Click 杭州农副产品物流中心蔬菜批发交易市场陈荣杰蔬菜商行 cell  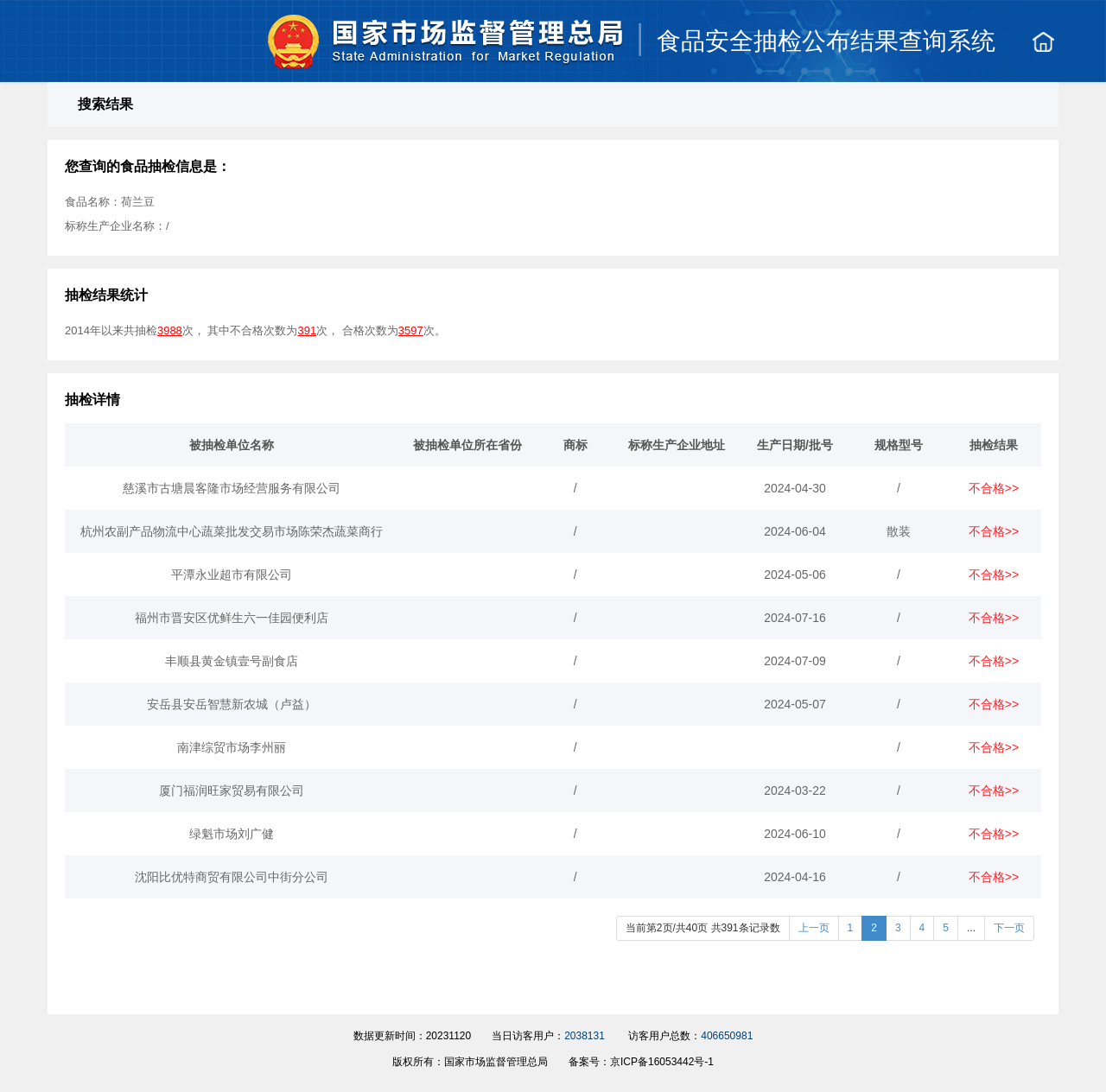click(232, 531)
